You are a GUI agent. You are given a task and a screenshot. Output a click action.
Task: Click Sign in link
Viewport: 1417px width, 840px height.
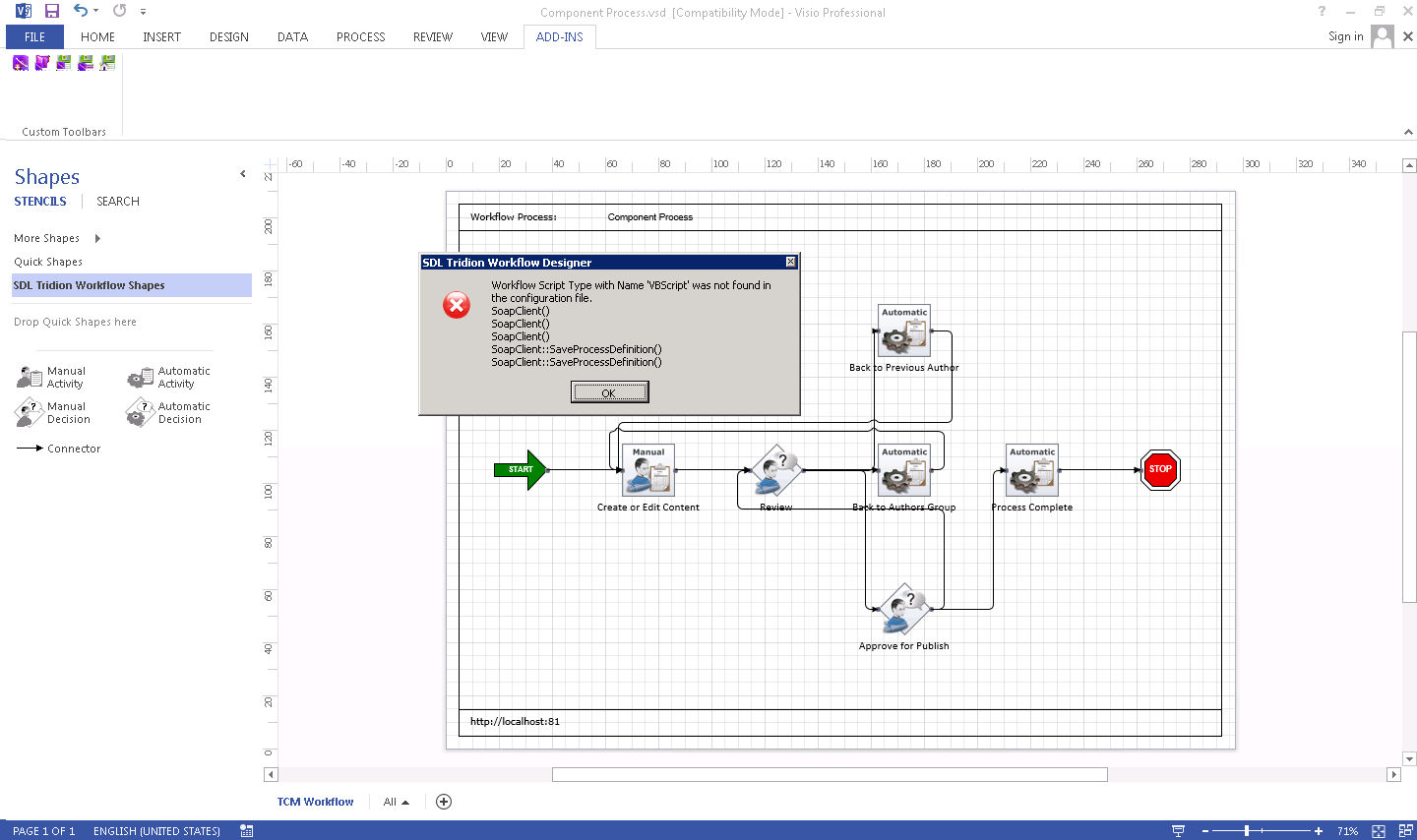click(x=1345, y=36)
